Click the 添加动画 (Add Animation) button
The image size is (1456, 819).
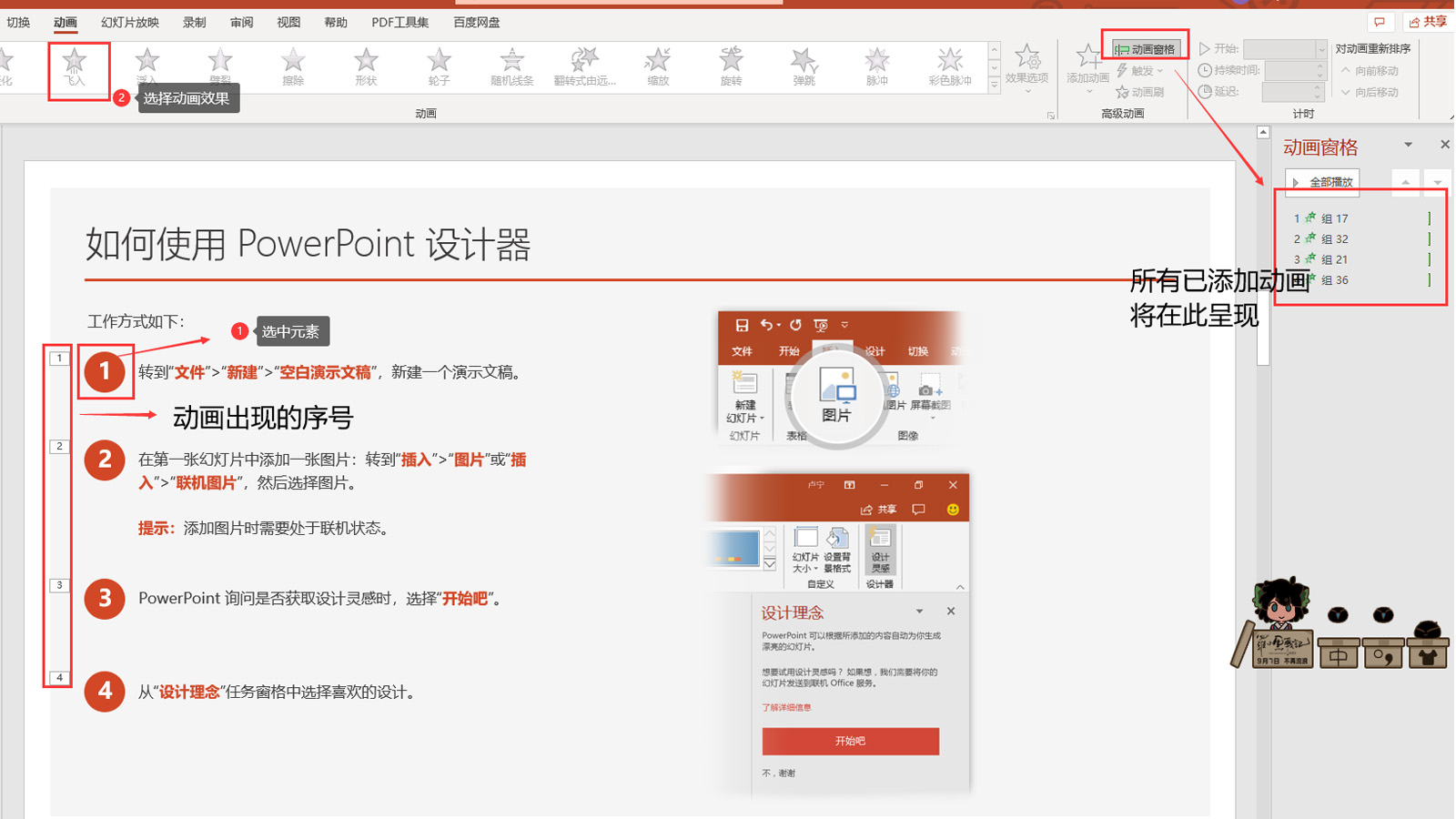(x=1087, y=66)
